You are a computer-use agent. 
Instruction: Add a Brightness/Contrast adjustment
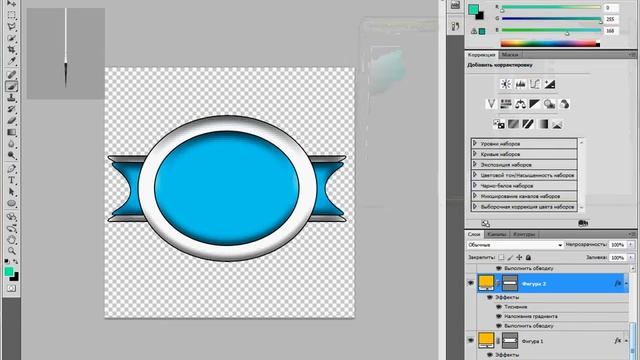coord(506,84)
